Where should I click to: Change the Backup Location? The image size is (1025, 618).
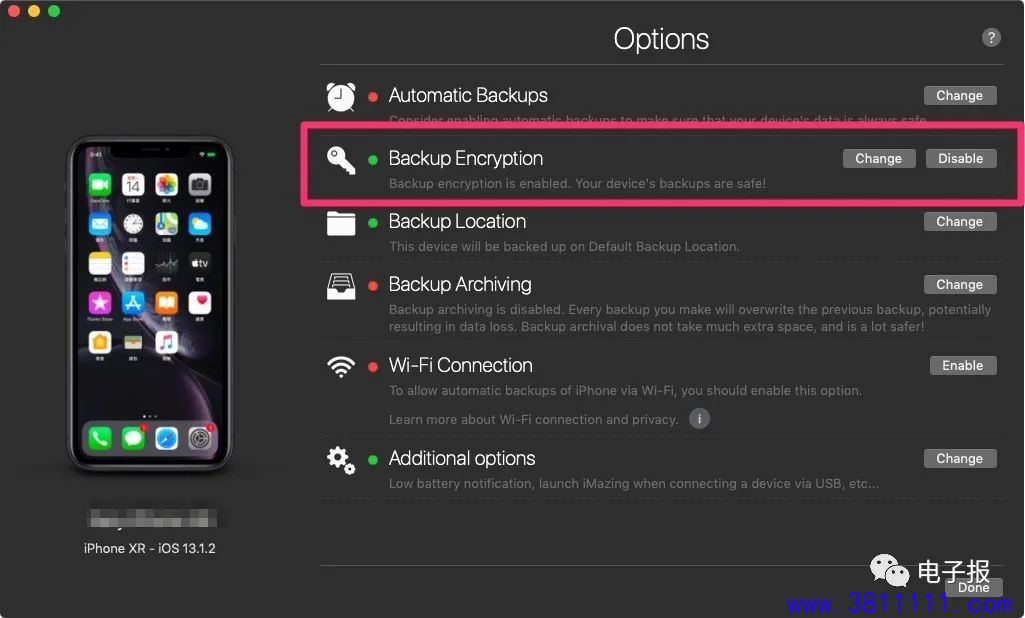coord(960,222)
